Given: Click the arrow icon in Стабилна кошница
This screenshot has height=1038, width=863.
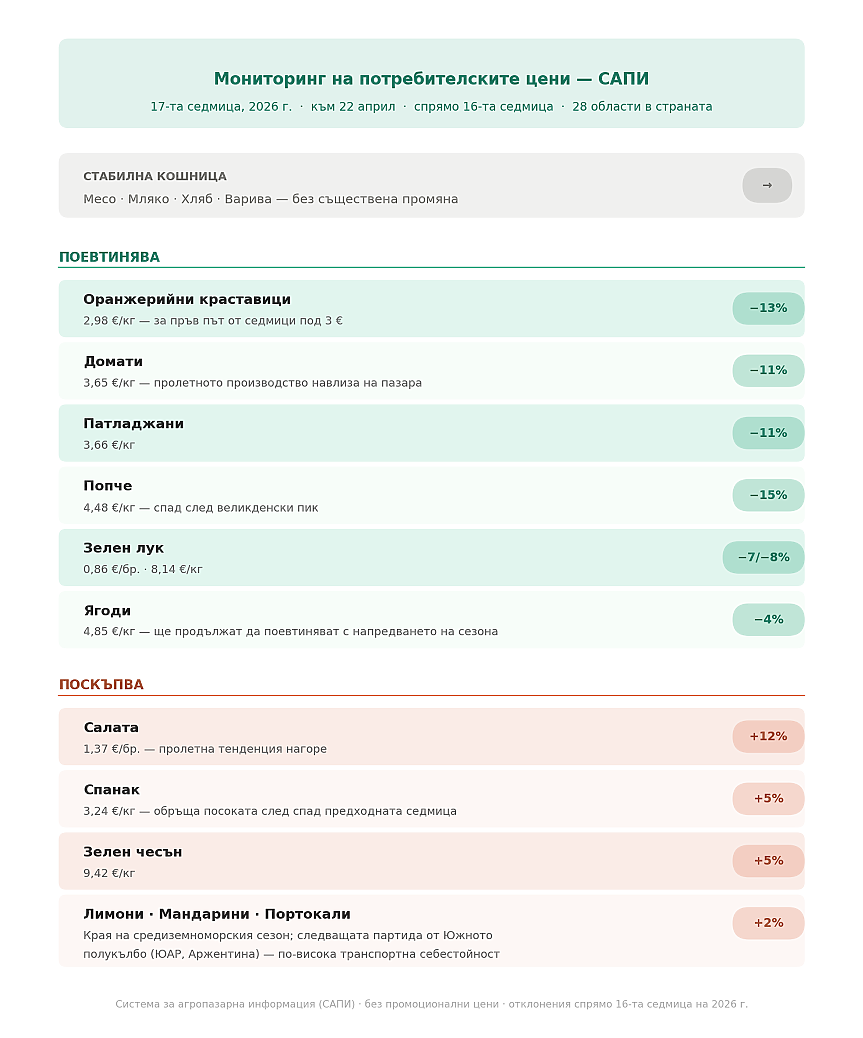Looking at the screenshot, I should [x=767, y=185].
